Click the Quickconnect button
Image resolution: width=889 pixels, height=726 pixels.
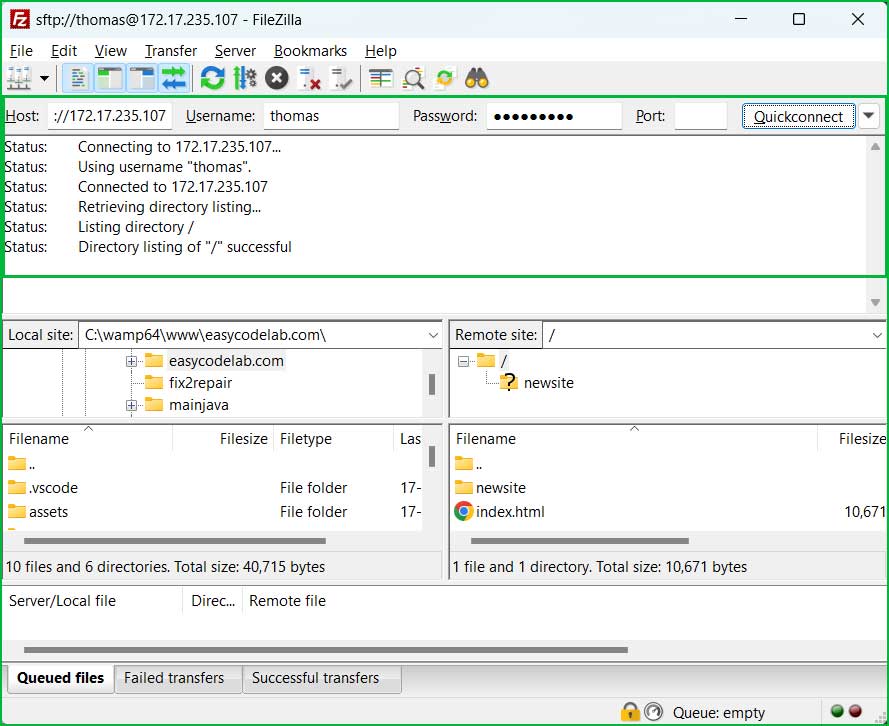click(x=798, y=116)
